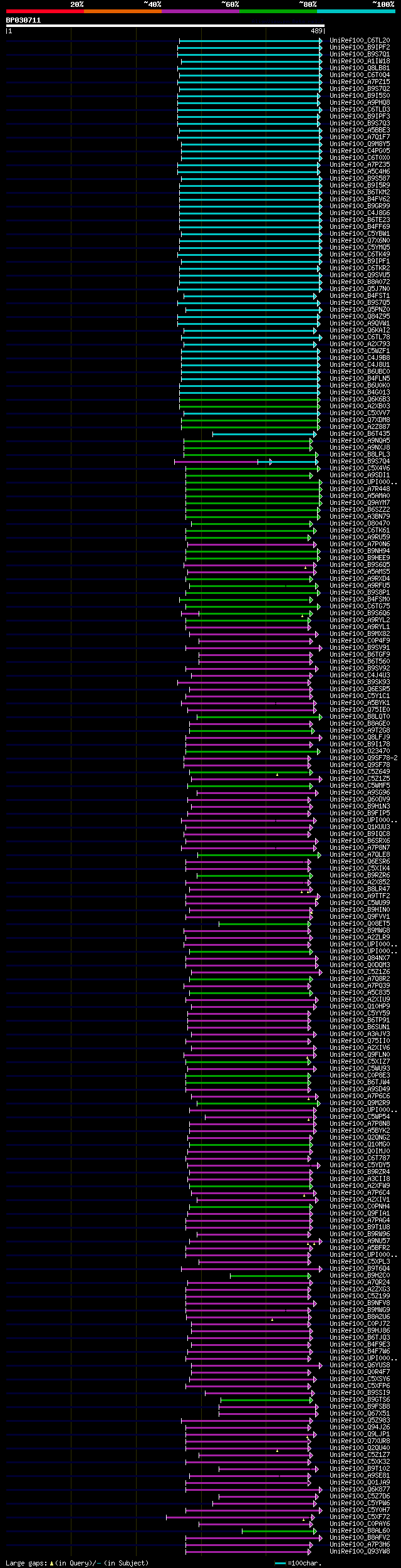The image size is (401, 1568).
Task: Select the UniRef100_A5C4H6 hit label
Action: point(360,172)
